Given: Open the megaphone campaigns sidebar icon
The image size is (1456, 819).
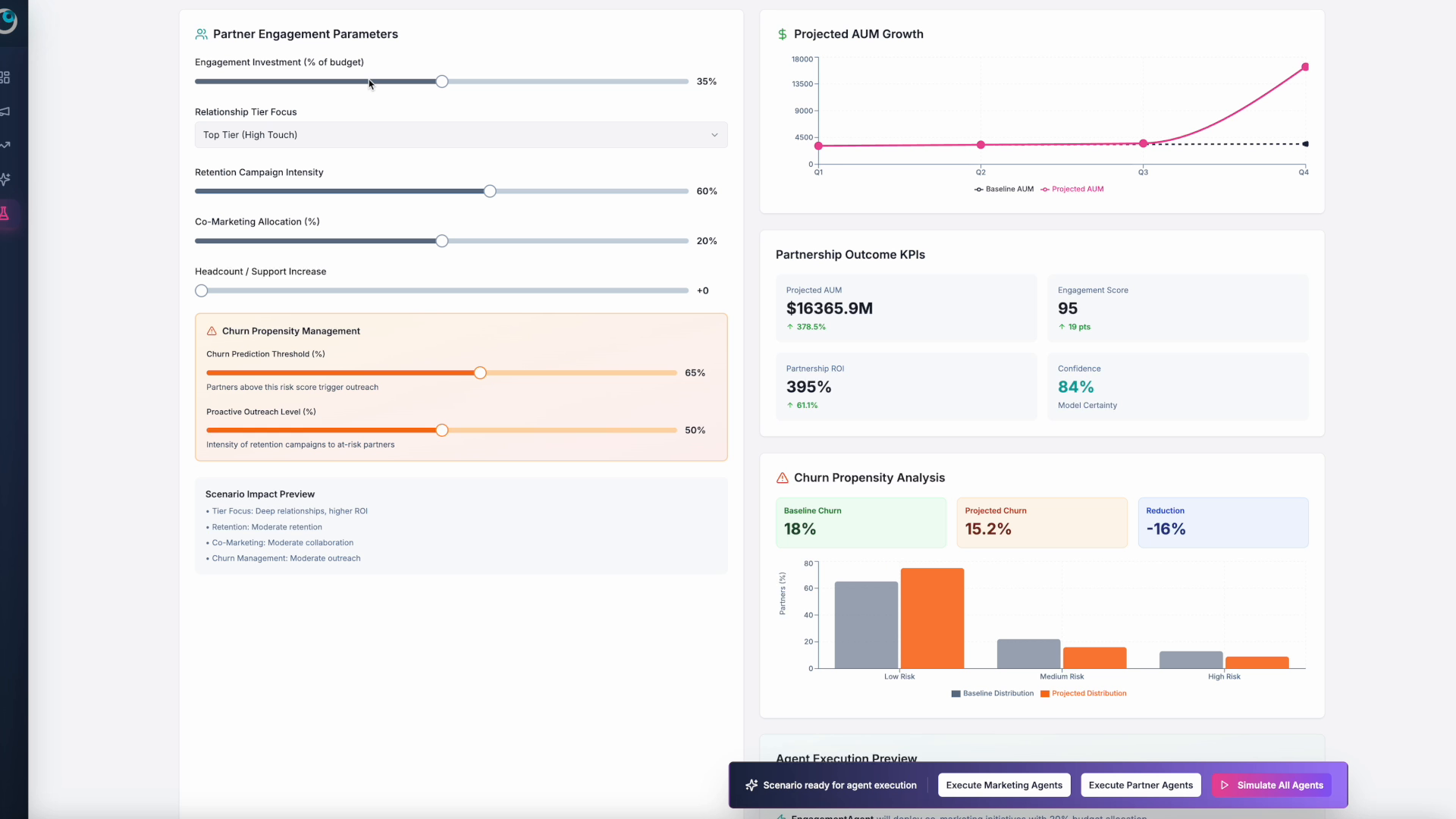Looking at the screenshot, I should point(5,111).
